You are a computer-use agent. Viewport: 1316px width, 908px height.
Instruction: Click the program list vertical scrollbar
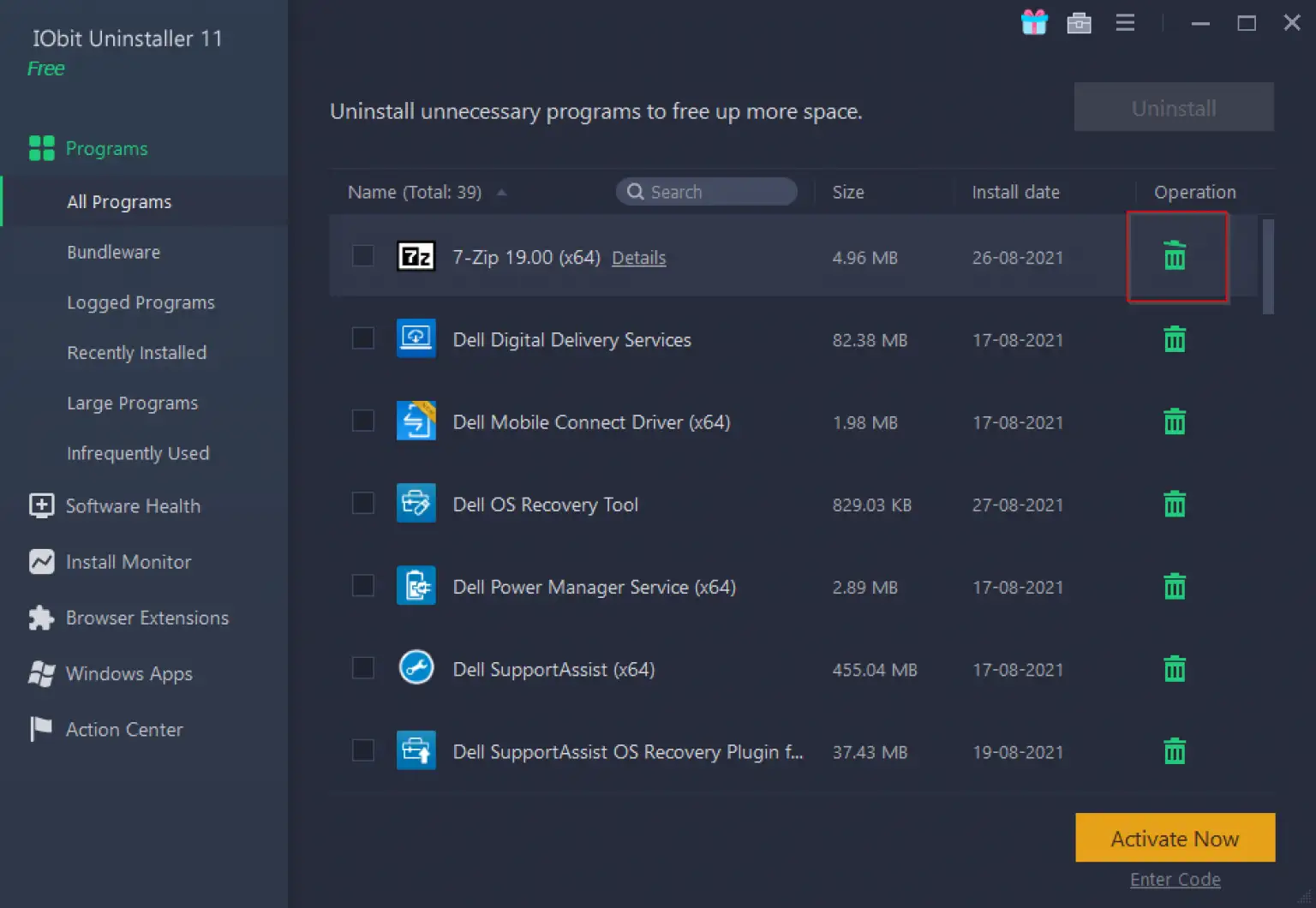point(1268,266)
